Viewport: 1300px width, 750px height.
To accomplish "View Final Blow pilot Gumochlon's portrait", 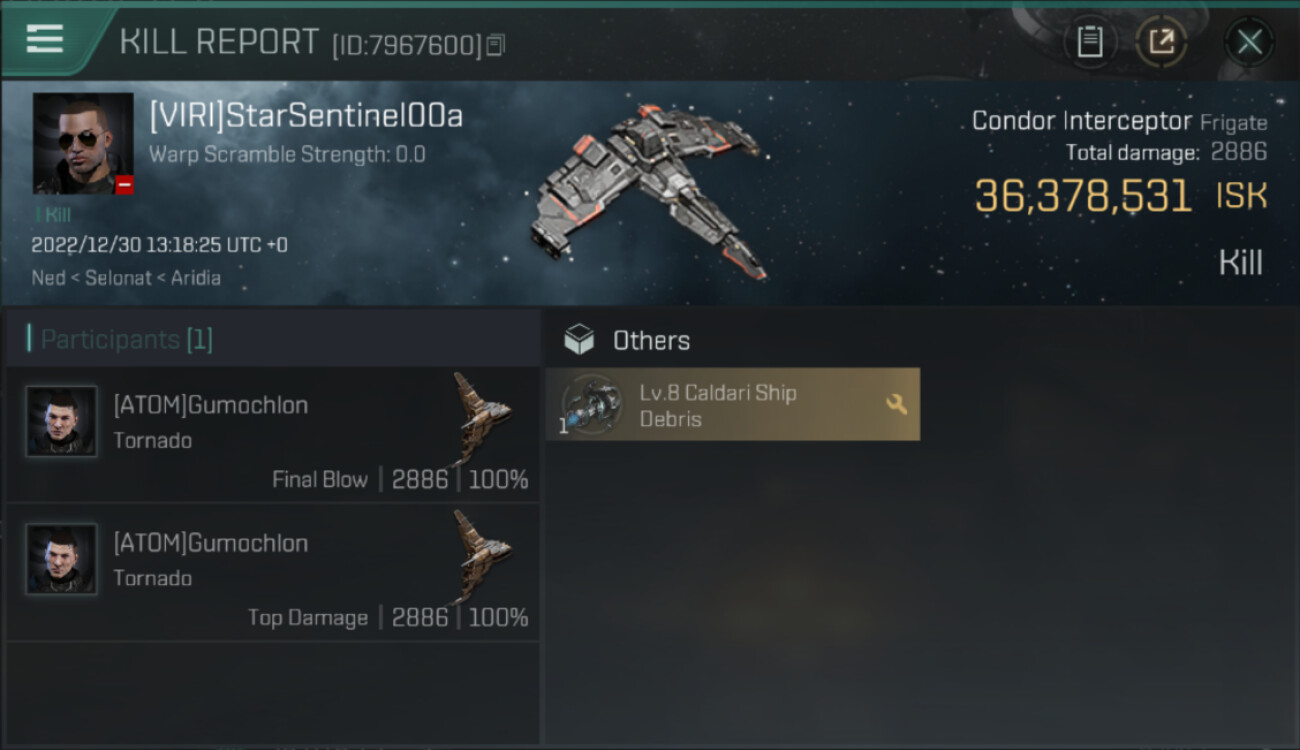I will [61, 421].
